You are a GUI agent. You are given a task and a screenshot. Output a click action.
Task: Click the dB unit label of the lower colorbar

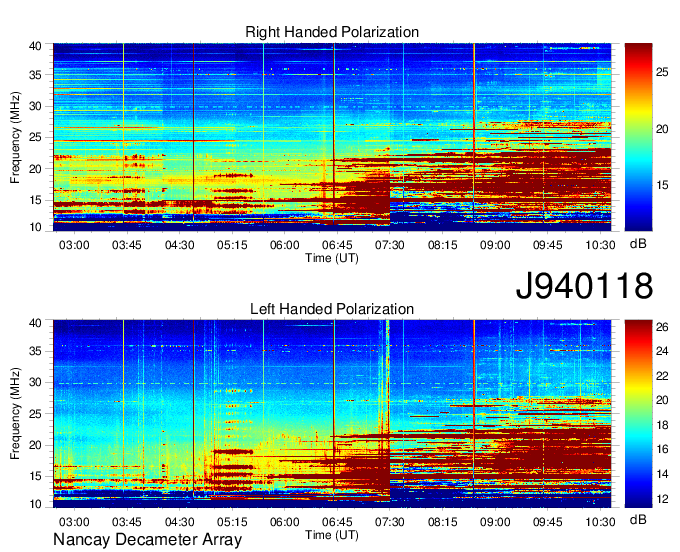(x=638, y=520)
